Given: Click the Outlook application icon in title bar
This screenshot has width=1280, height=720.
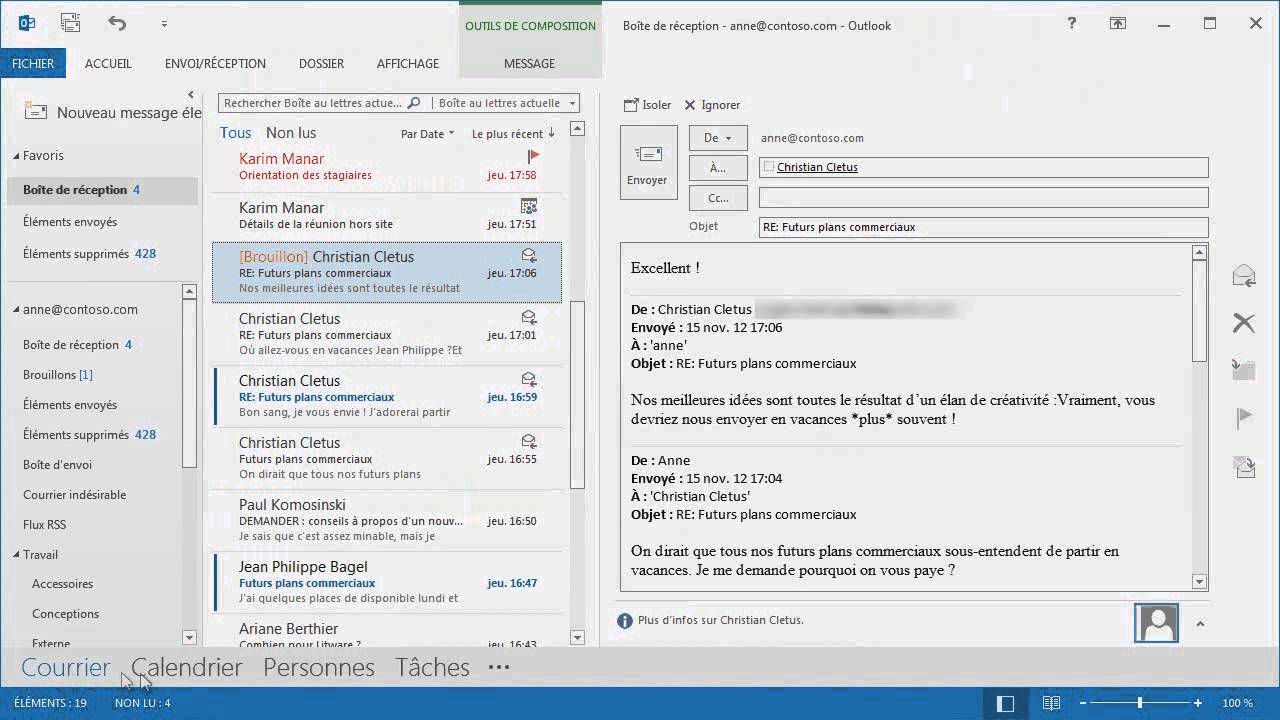Looking at the screenshot, I should click(27, 23).
